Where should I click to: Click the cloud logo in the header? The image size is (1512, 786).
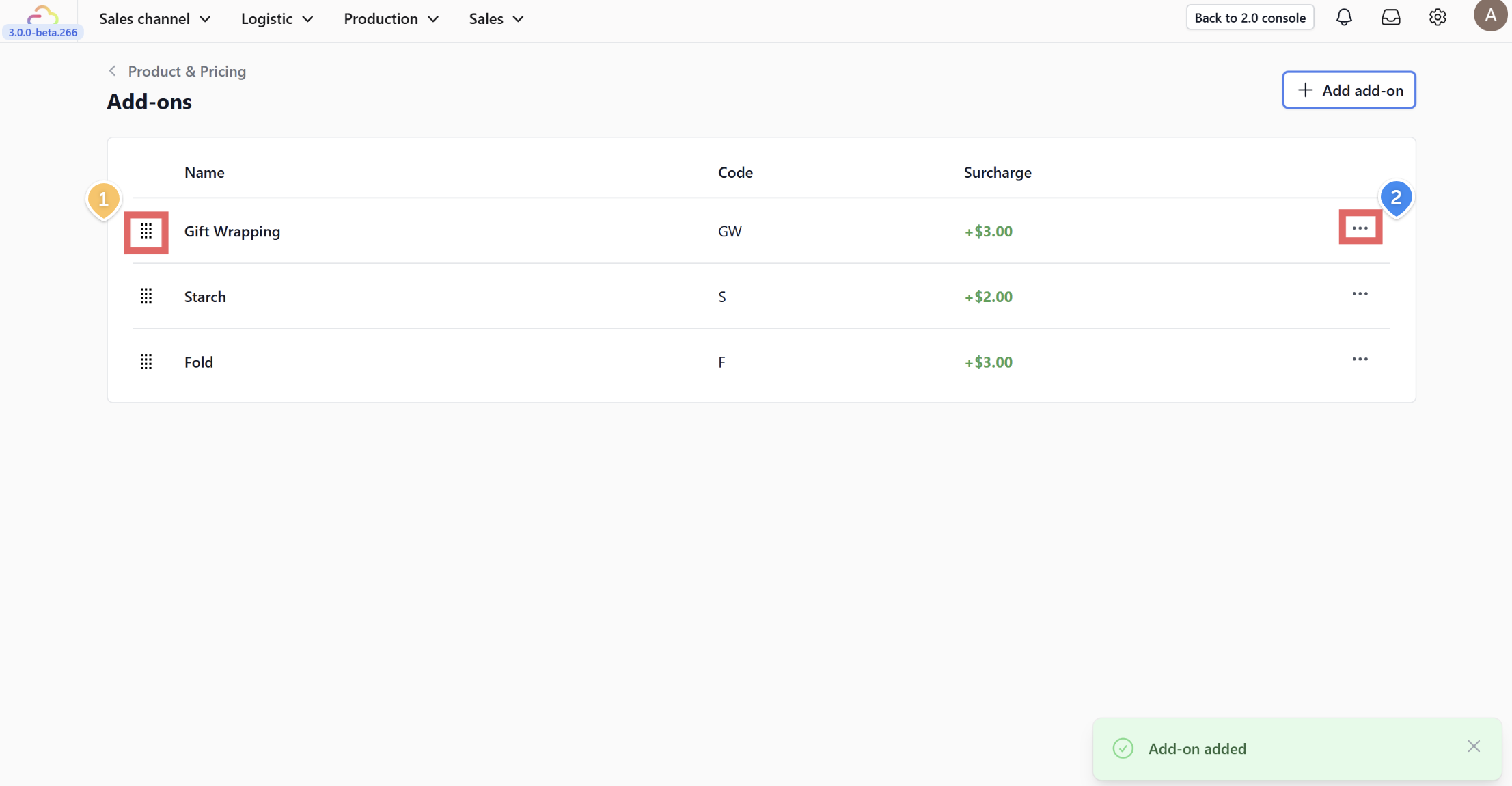point(42,15)
